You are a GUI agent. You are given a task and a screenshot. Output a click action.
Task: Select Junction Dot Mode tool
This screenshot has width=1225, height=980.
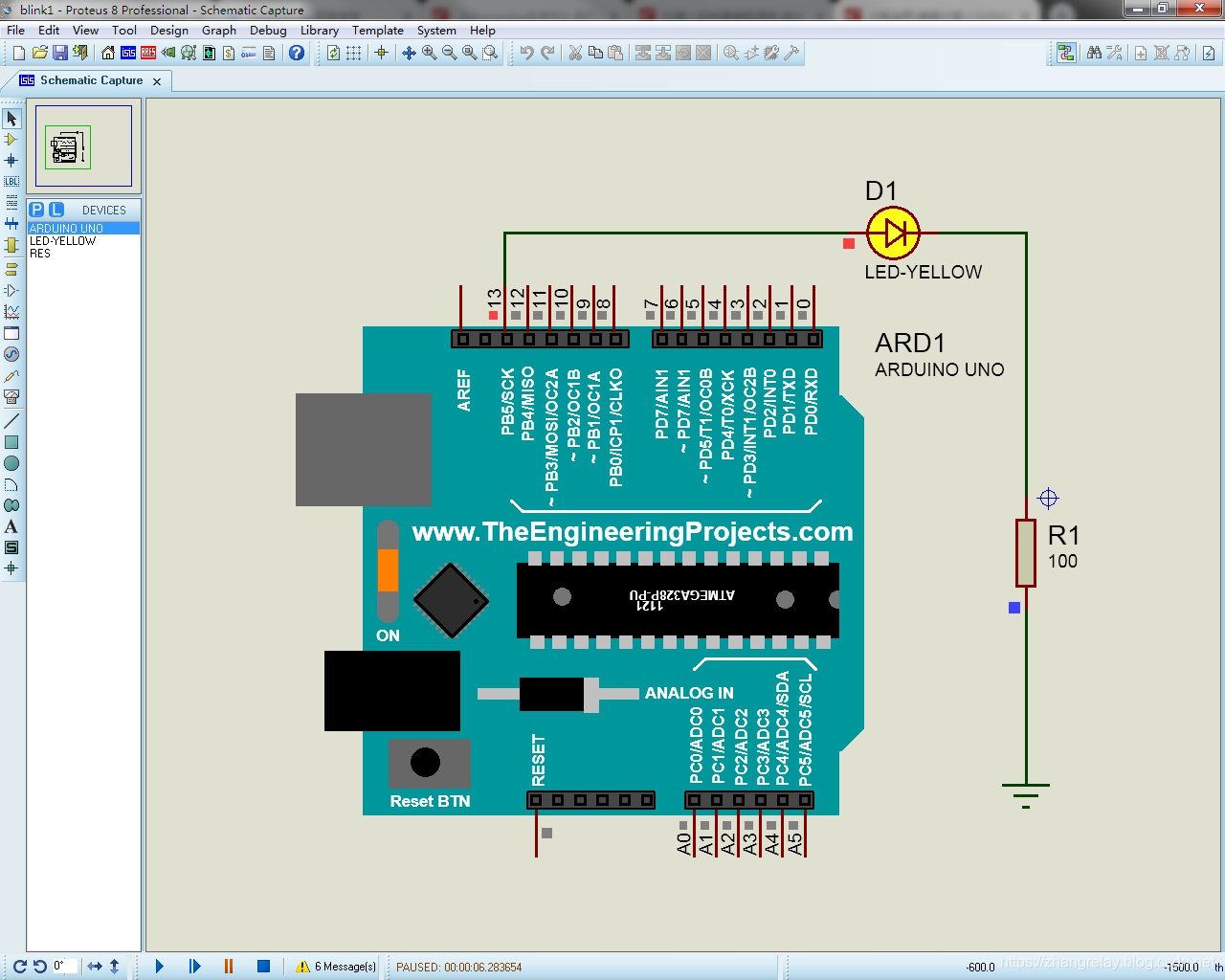11,161
